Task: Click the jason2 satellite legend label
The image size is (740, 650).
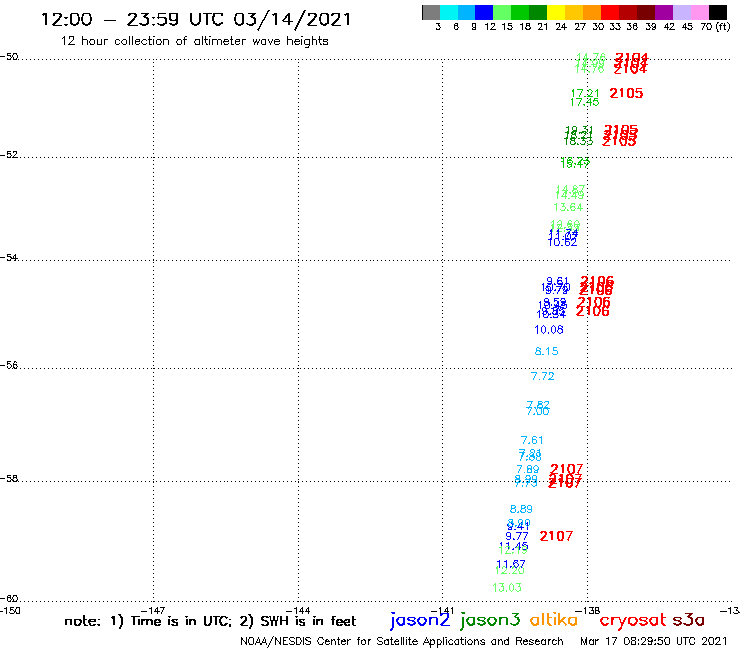Action: pyautogui.click(x=420, y=621)
